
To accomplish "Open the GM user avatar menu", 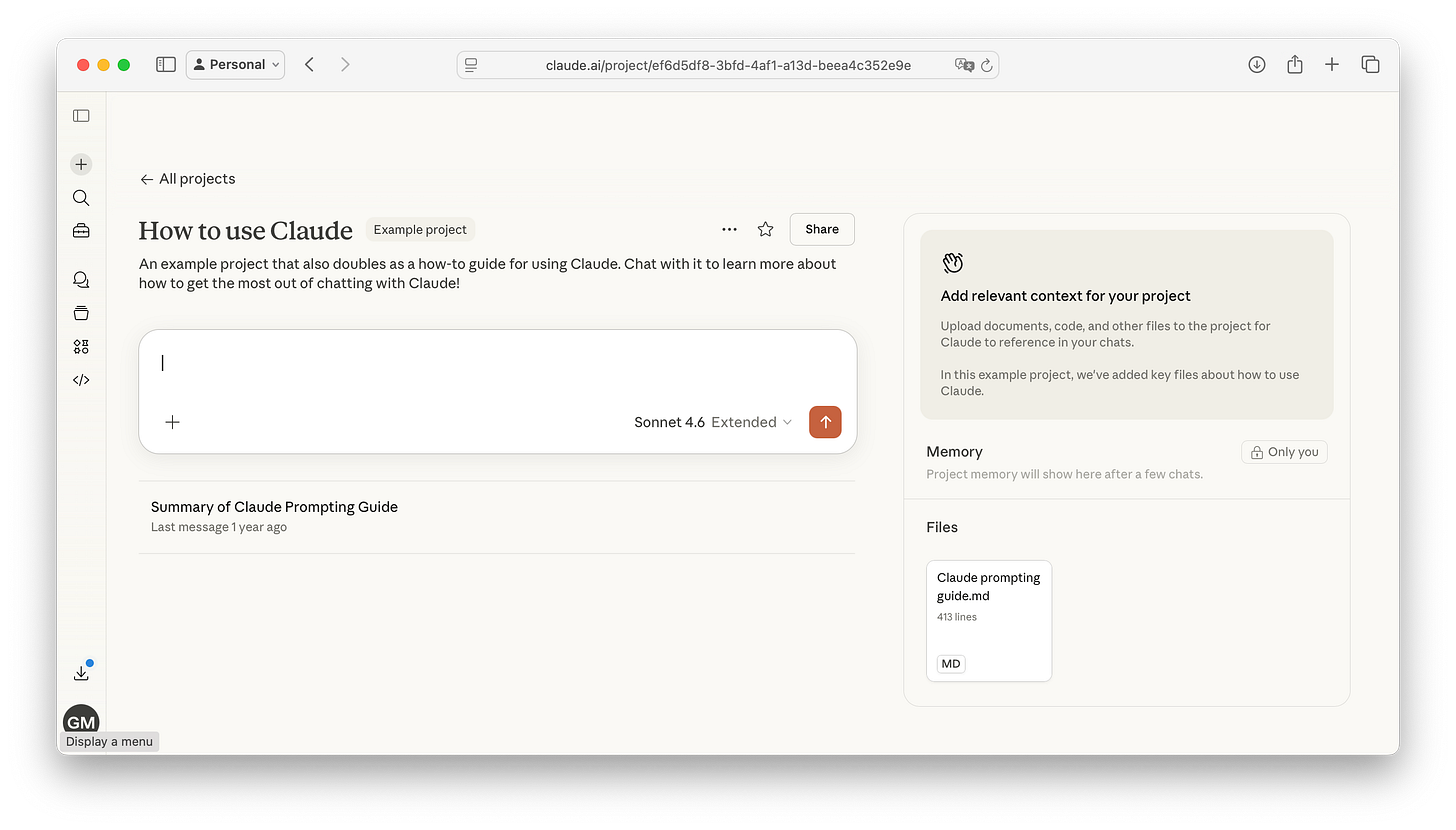I will click(x=81, y=721).
